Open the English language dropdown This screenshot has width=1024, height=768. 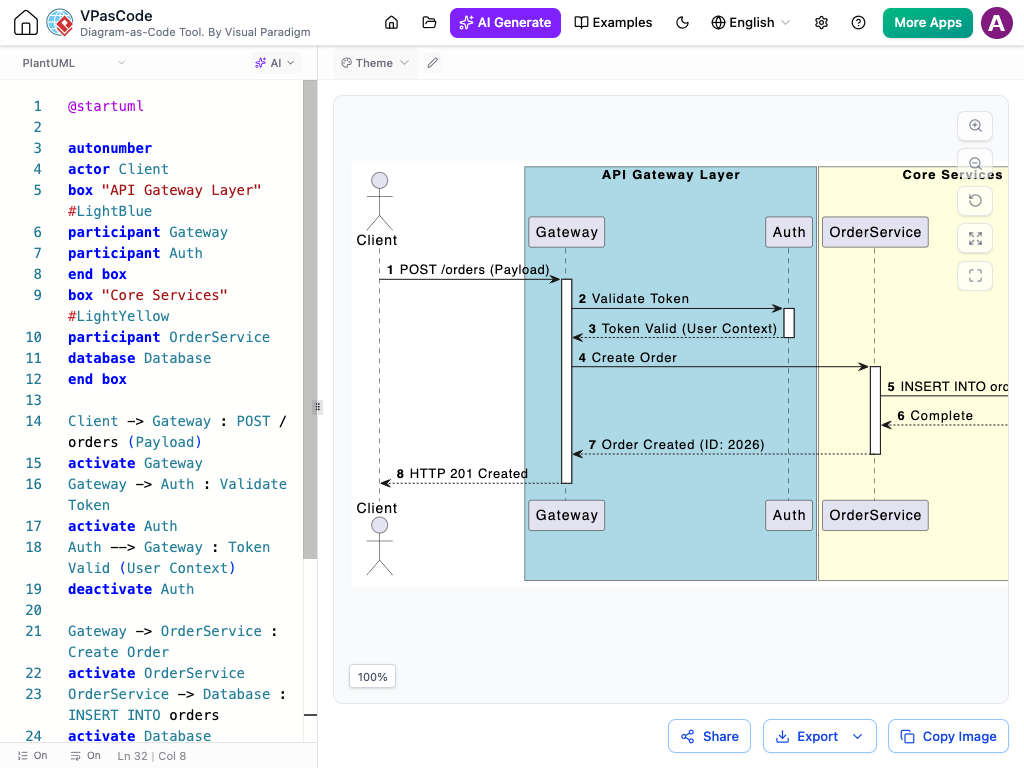[x=751, y=23]
